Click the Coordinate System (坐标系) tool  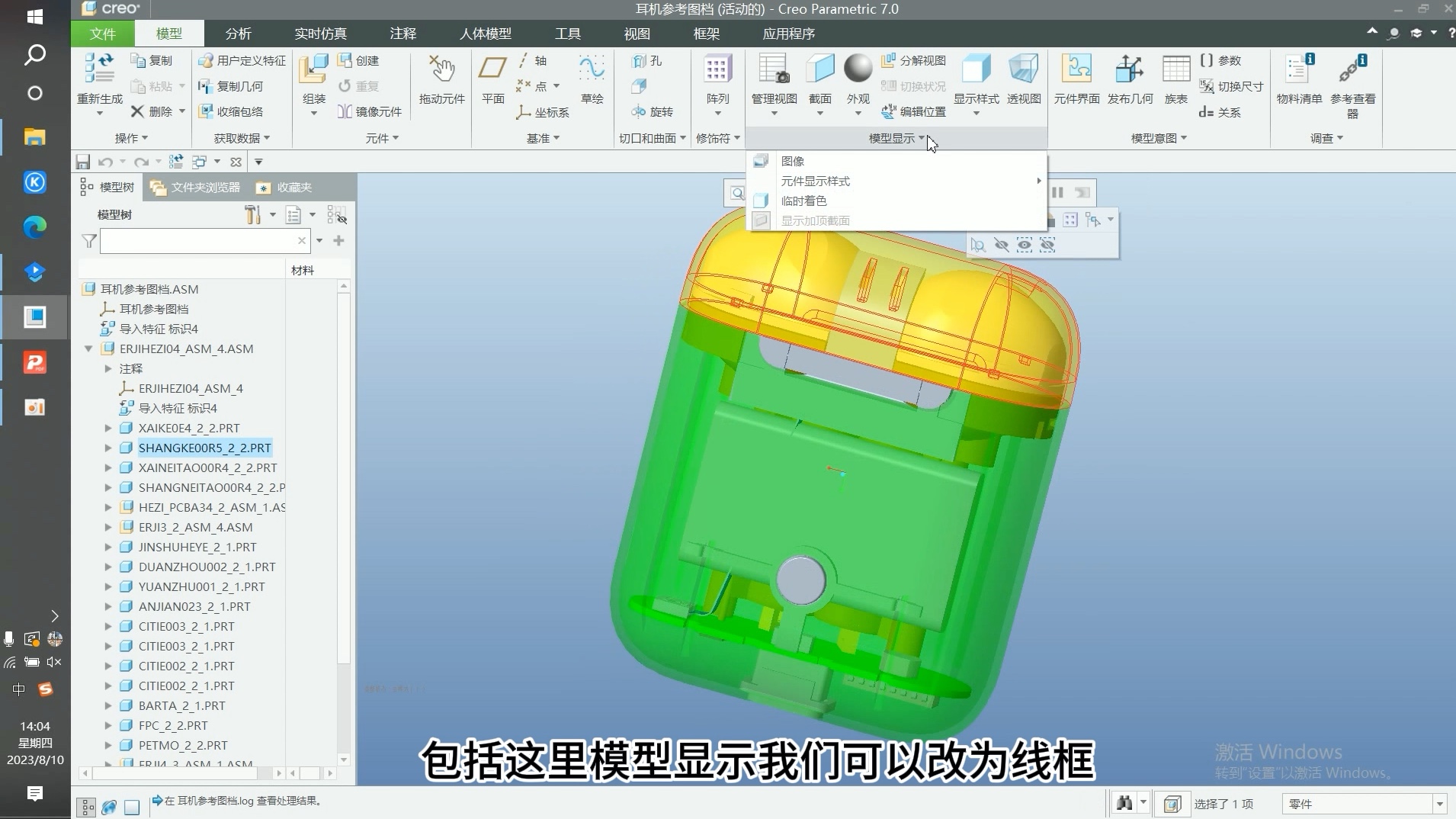coord(543,112)
